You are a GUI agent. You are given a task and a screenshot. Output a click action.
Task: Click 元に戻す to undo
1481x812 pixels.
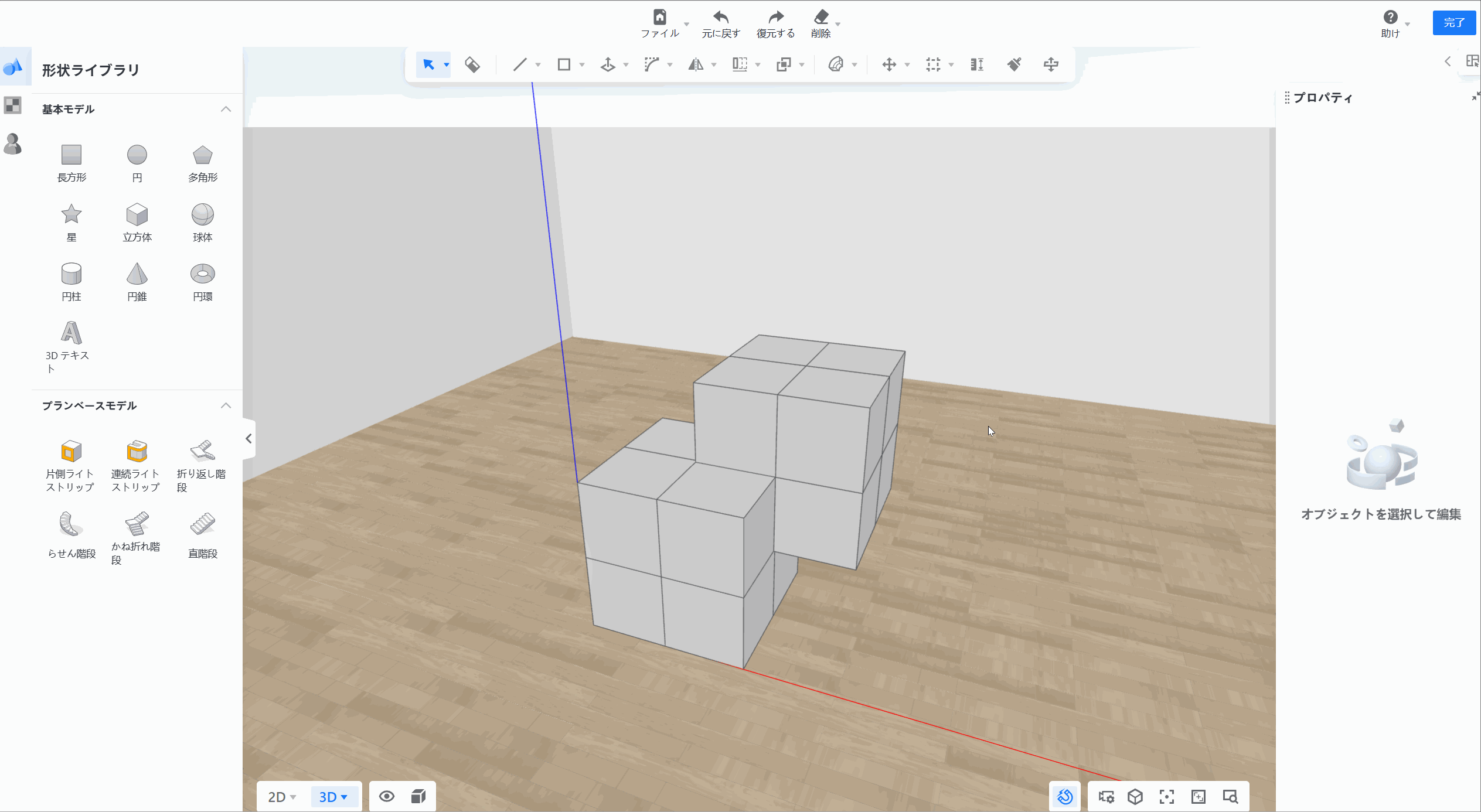(721, 23)
